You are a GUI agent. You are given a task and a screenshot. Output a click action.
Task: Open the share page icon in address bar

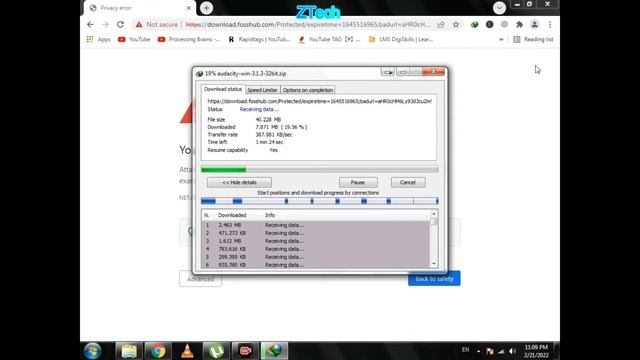click(x=441, y=24)
